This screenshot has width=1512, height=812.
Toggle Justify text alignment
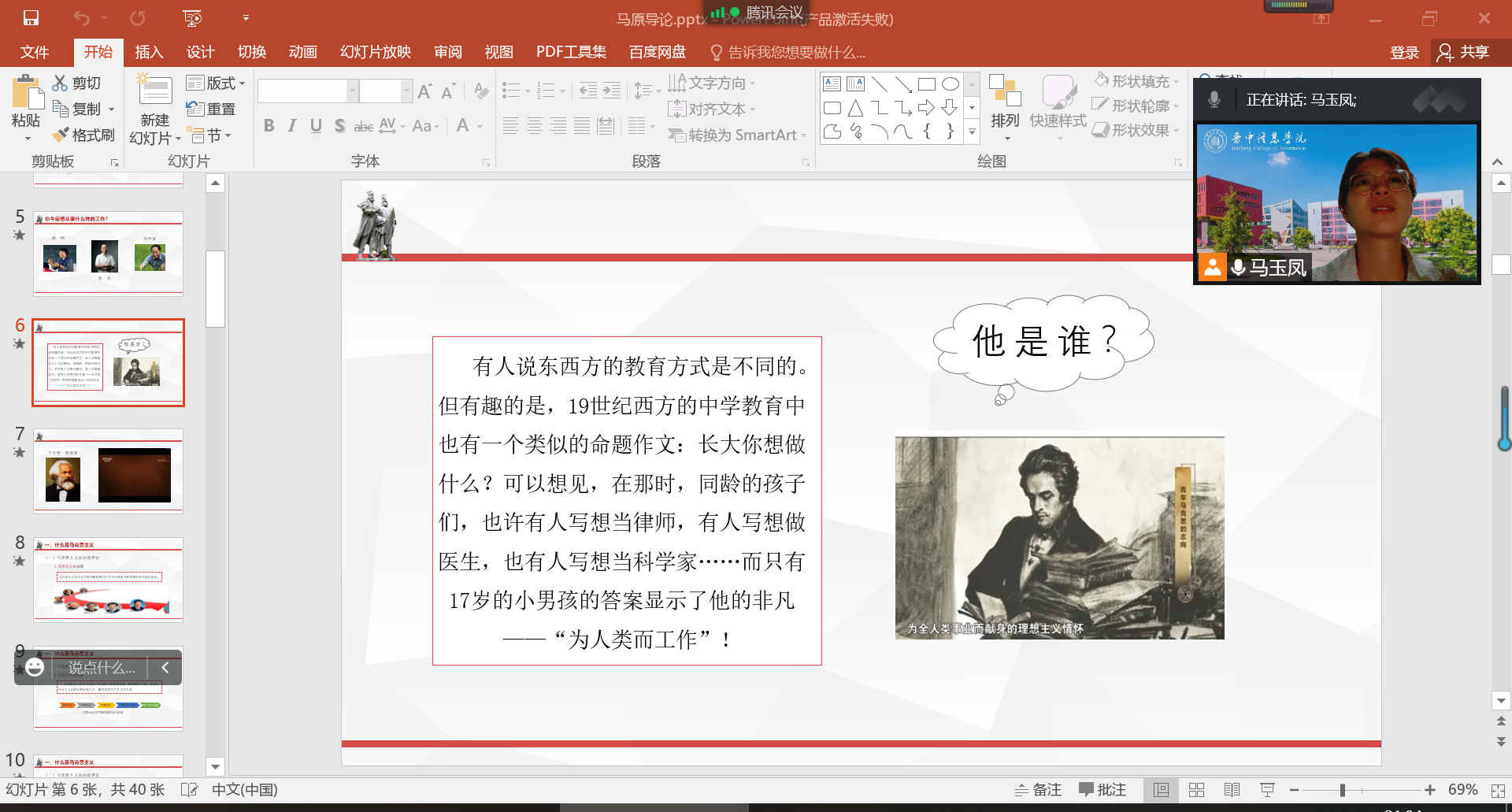tap(582, 126)
